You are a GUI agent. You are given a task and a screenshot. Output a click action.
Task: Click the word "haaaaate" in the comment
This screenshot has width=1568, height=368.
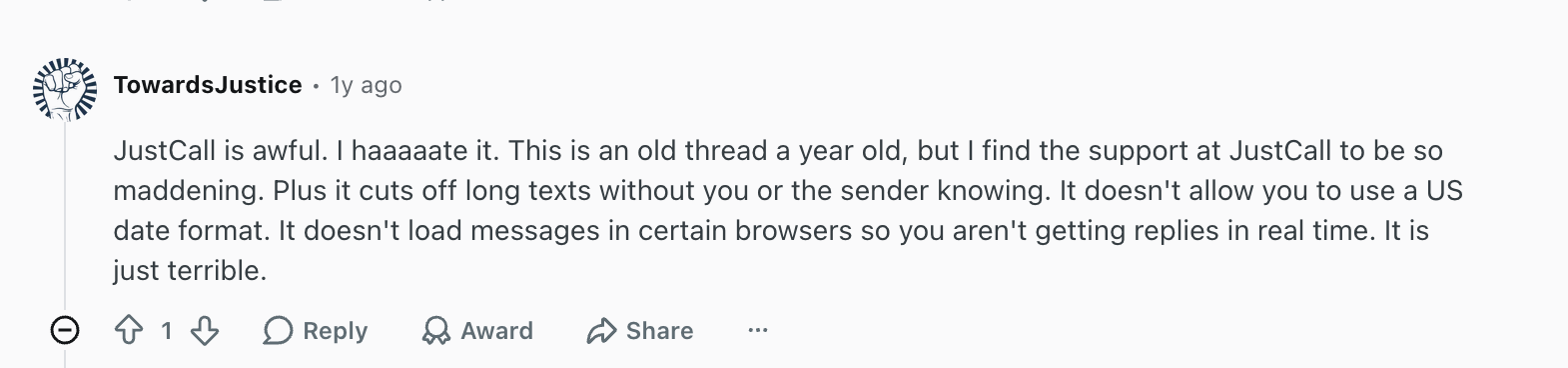click(409, 151)
